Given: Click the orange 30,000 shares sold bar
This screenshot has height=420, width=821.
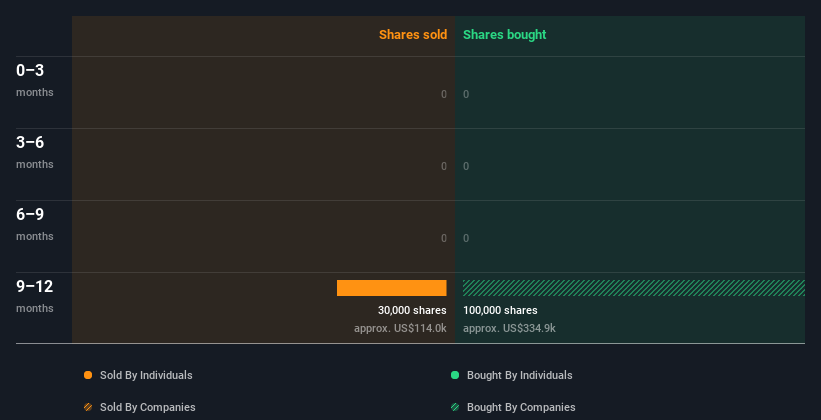Looking at the screenshot, I should [391, 288].
